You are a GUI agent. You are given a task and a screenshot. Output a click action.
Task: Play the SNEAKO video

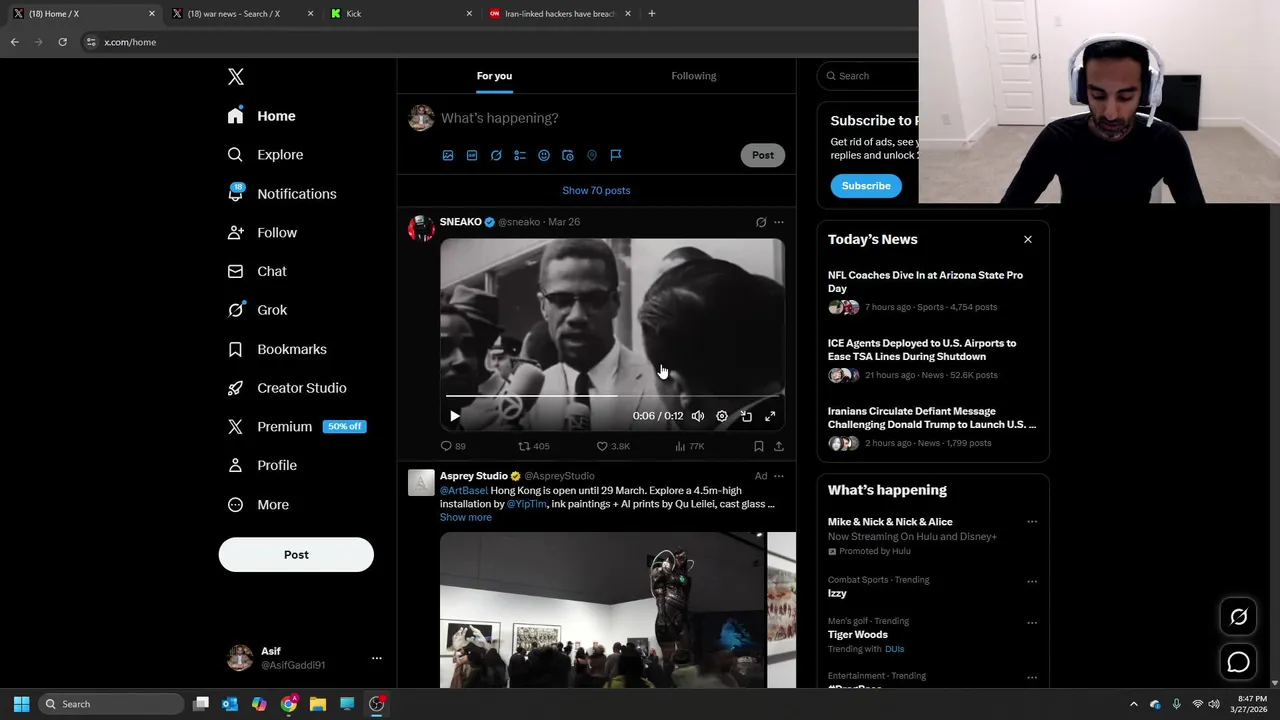(455, 416)
